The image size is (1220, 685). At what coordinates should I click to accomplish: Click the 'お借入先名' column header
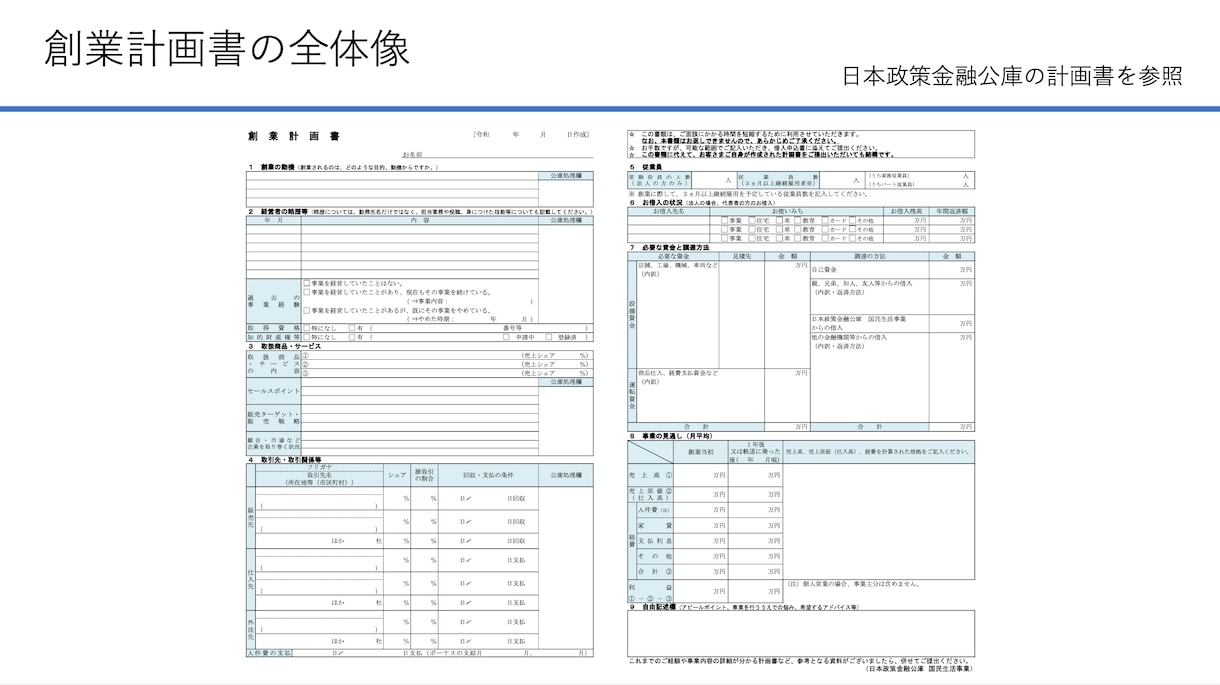(x=669, y=211)
